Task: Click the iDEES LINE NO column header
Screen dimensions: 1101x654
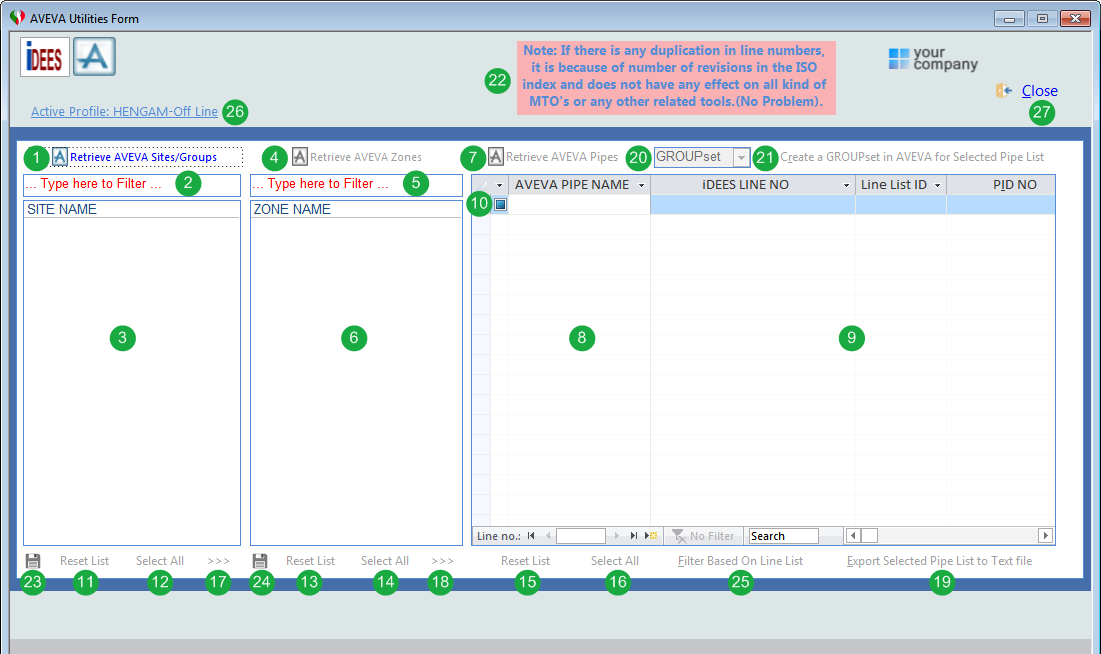Action: pyautogui.click(x=753, y=185)
